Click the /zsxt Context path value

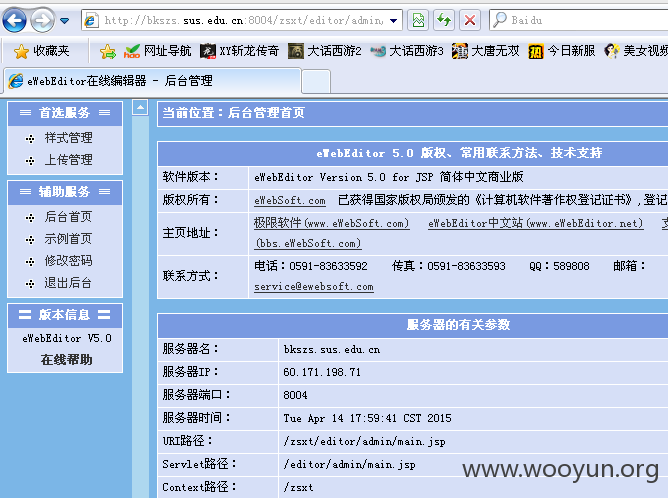click(299, 487)
